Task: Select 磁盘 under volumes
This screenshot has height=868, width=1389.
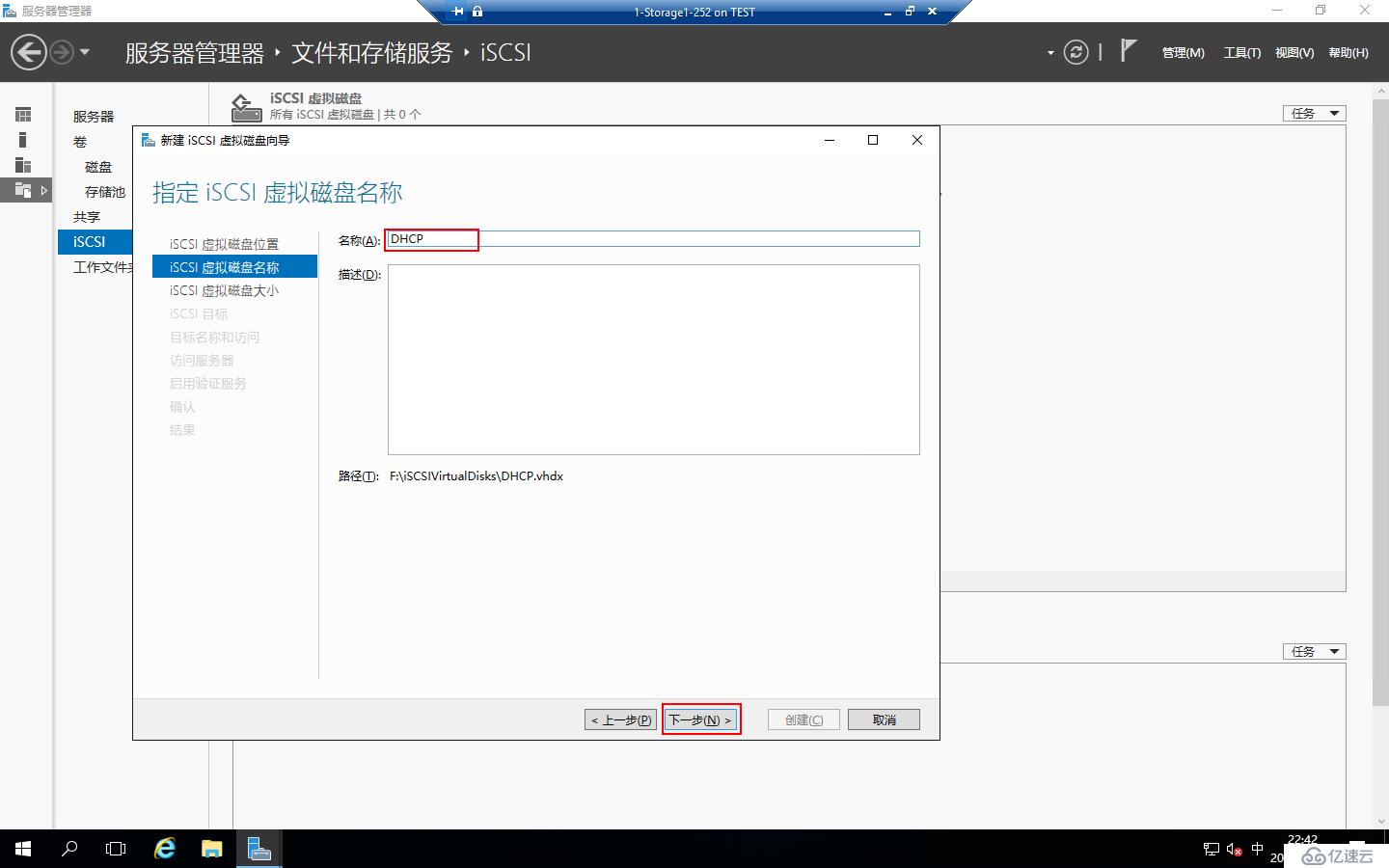Action: click(x=98, y=167)
